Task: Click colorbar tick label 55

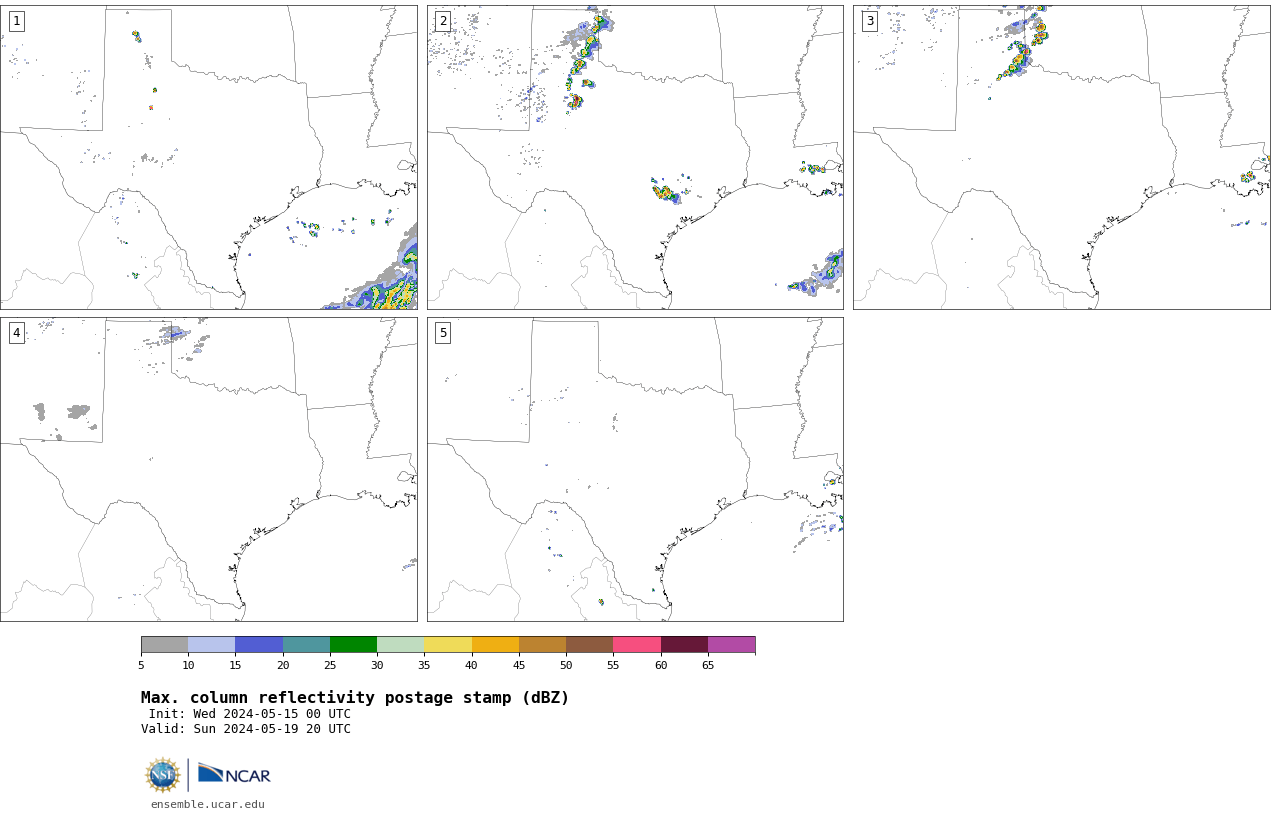Action: [613, 665]
